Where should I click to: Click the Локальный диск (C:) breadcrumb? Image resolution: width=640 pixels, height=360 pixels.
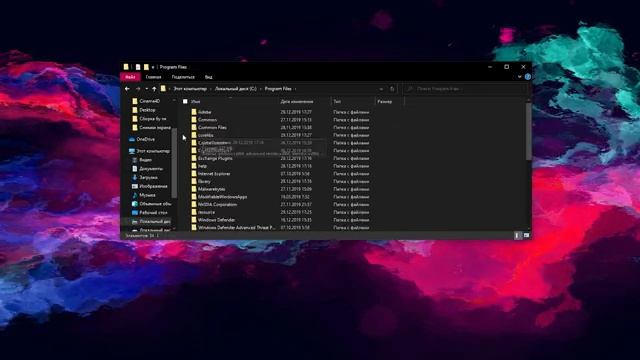236,89
